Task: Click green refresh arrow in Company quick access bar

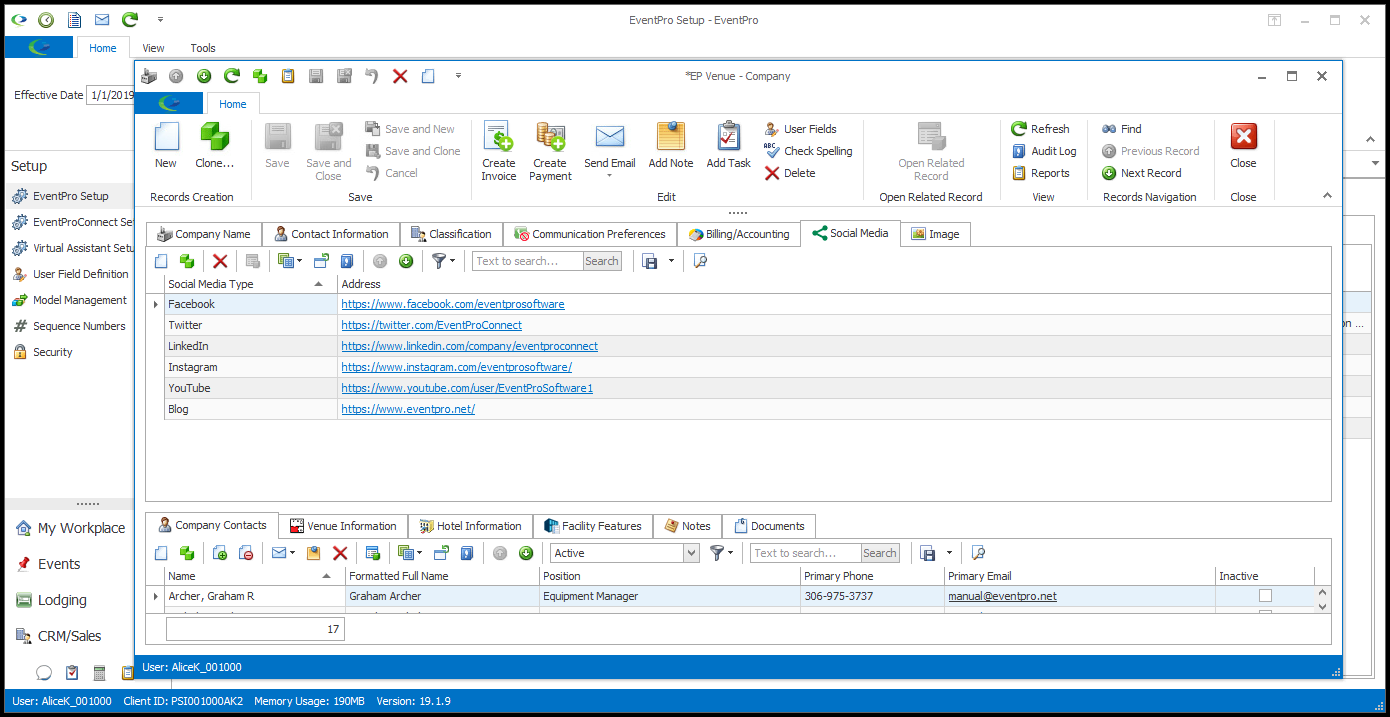Action: tap(232, 76)
